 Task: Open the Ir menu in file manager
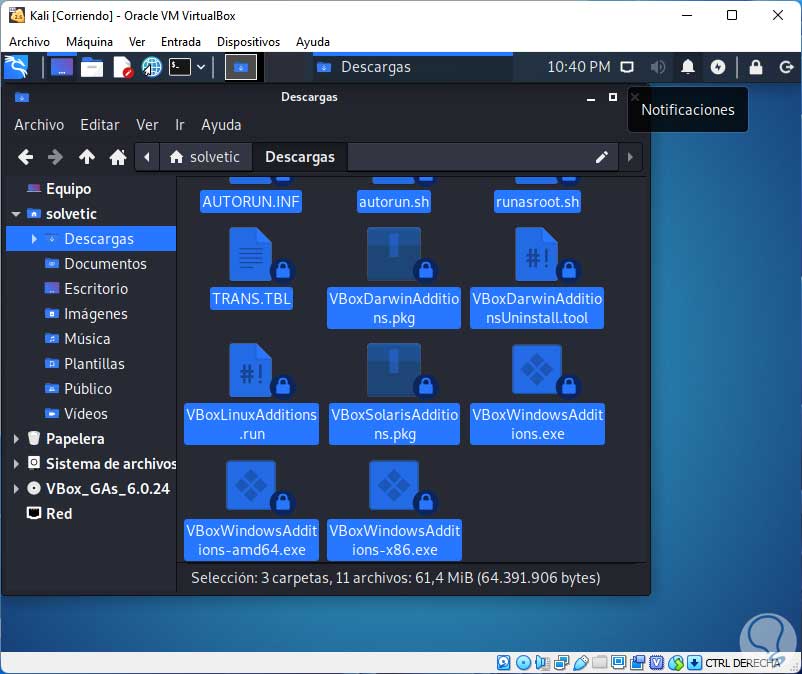pos(180,125)
